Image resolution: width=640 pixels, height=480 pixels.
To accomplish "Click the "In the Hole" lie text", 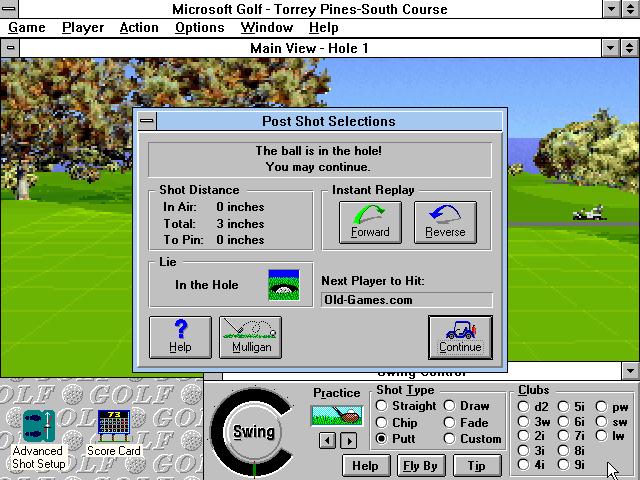I will click(x=207, y=285).
